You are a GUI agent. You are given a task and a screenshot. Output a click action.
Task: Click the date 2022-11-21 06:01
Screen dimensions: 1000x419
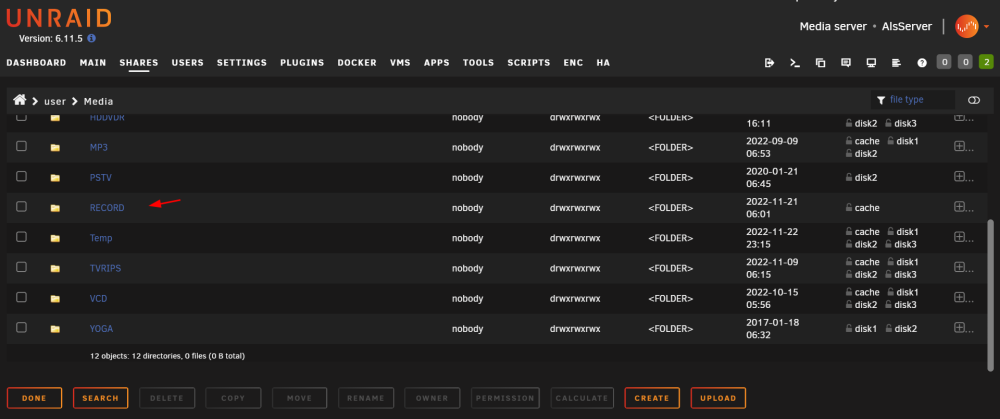[x=772, y=207]
